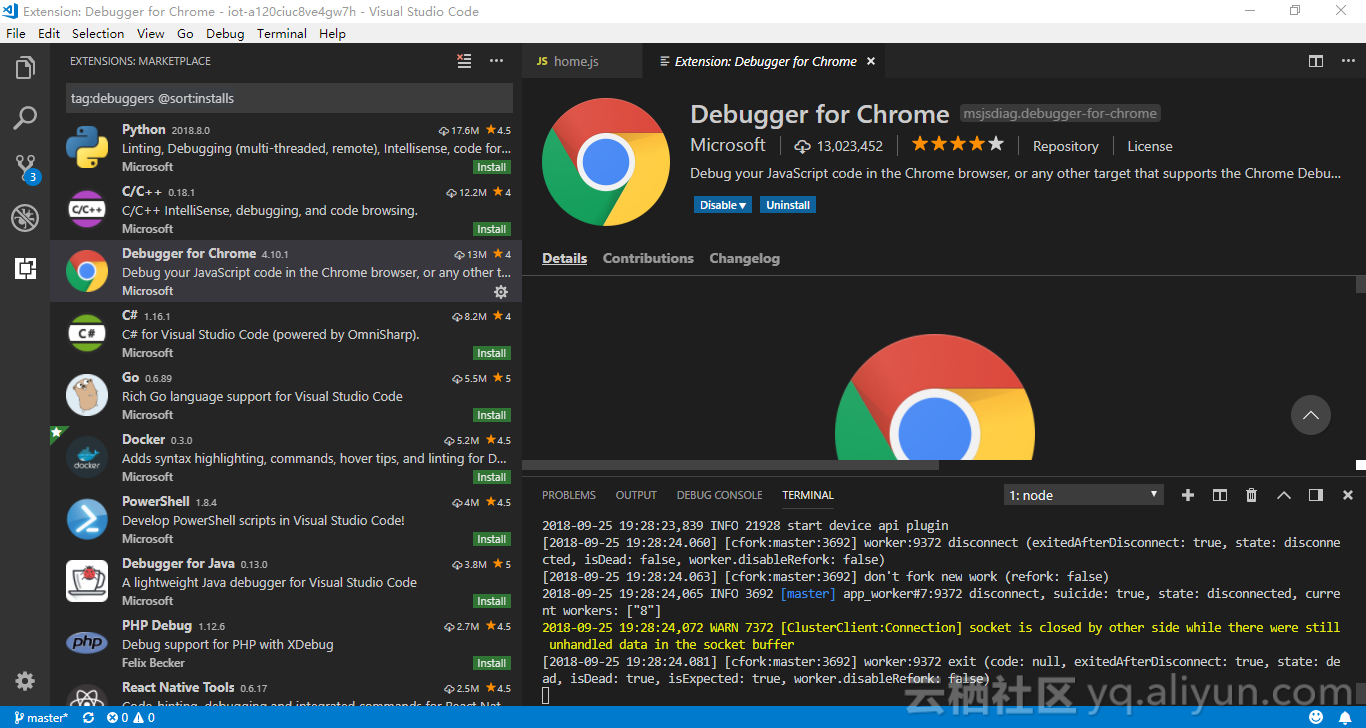The width and height of the screenshot is (1366, 728).
Task: Open the terminal selector '1: node' dropdown
Action: click(1084, 495)
